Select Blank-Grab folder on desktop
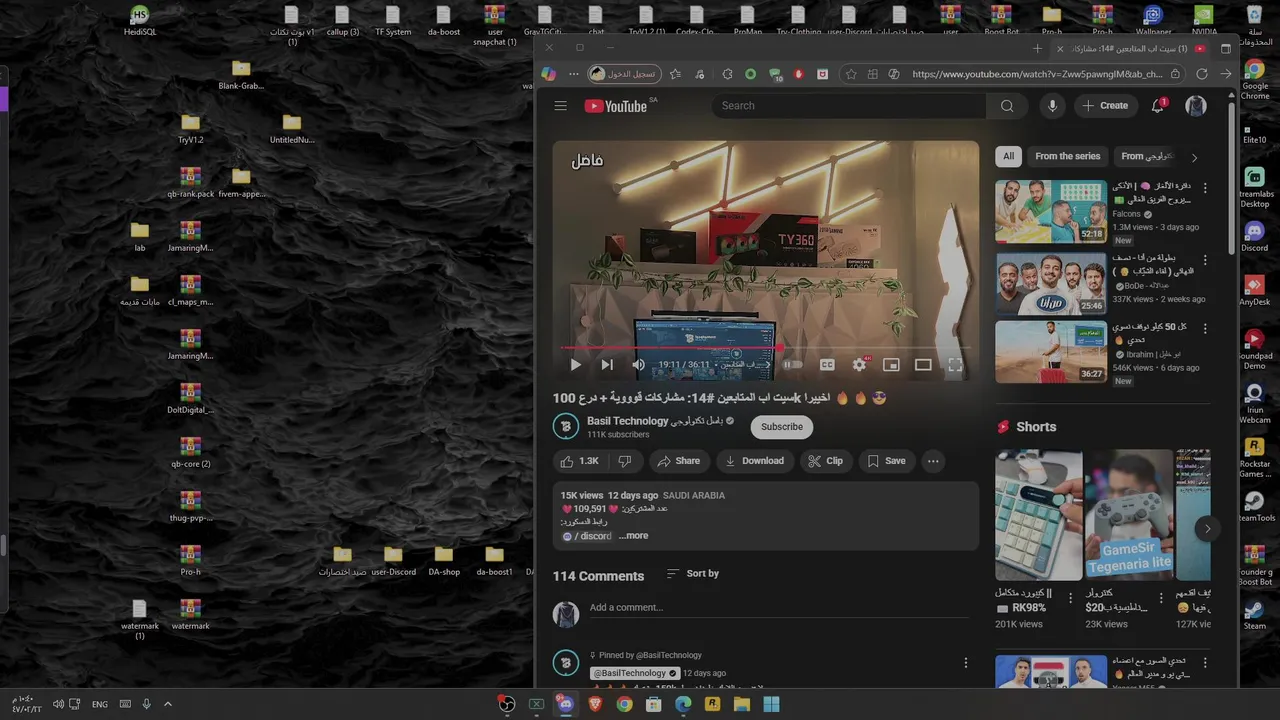1280x720 pixels. [241, 75]
